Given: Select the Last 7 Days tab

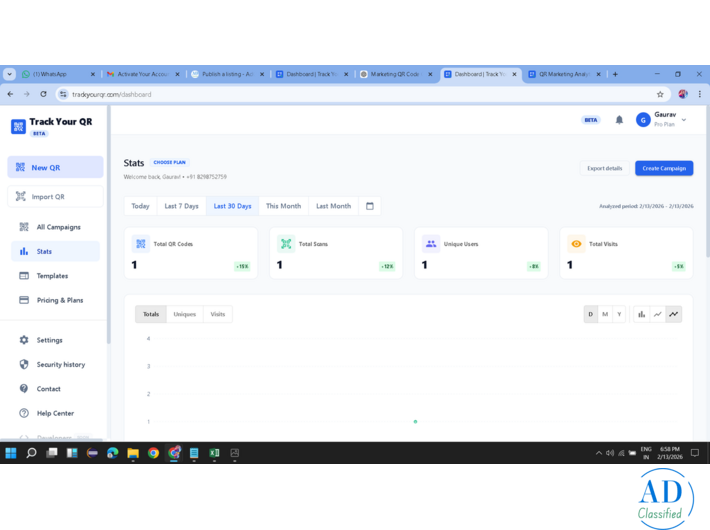Looking at the screenshot, I should click(x=181, y=206).
